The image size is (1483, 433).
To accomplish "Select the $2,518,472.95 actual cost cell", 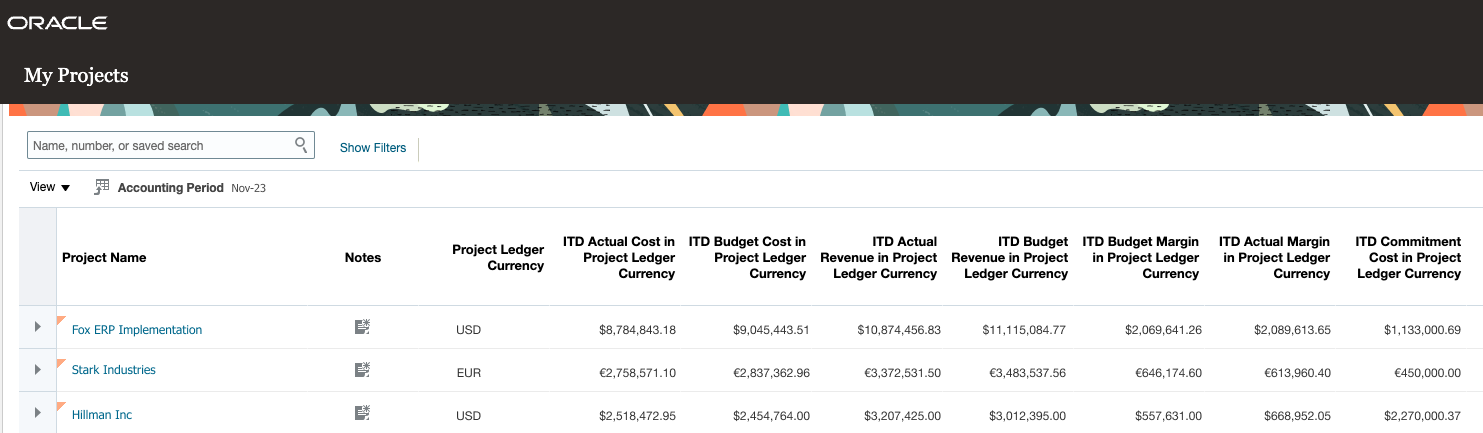I will click(637, 415).
